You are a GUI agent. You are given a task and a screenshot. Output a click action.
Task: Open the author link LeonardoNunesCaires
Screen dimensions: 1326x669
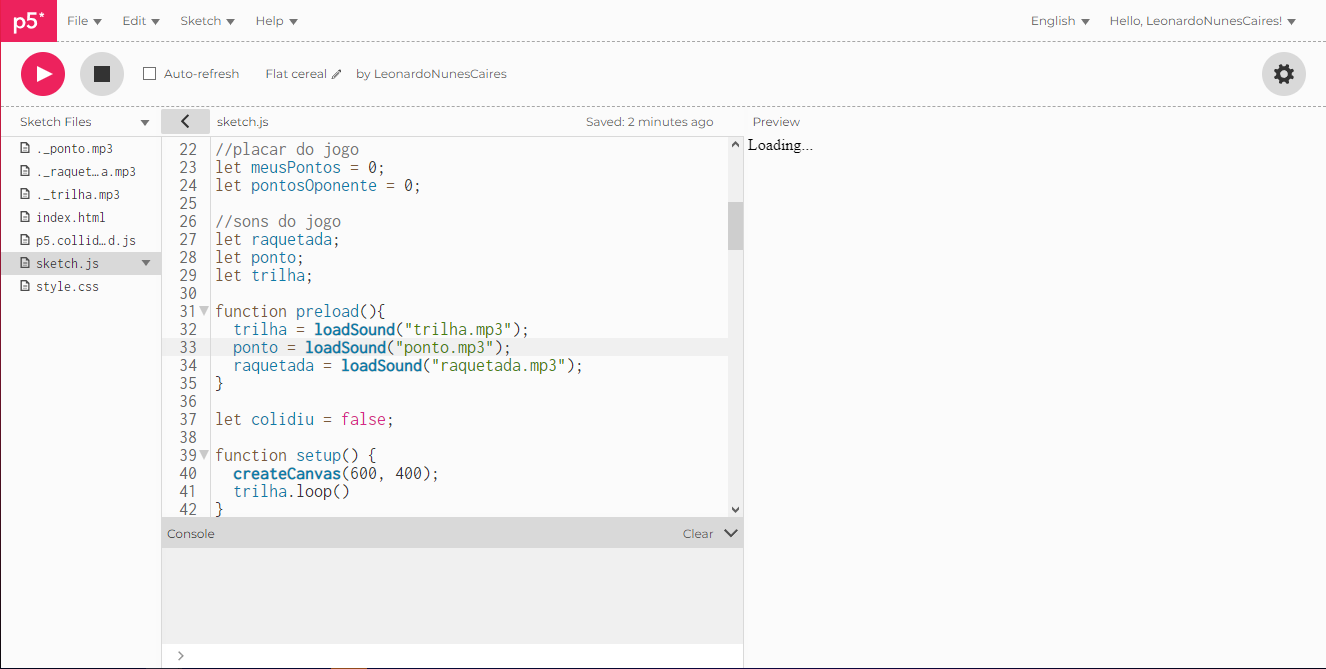coord(440,74)
